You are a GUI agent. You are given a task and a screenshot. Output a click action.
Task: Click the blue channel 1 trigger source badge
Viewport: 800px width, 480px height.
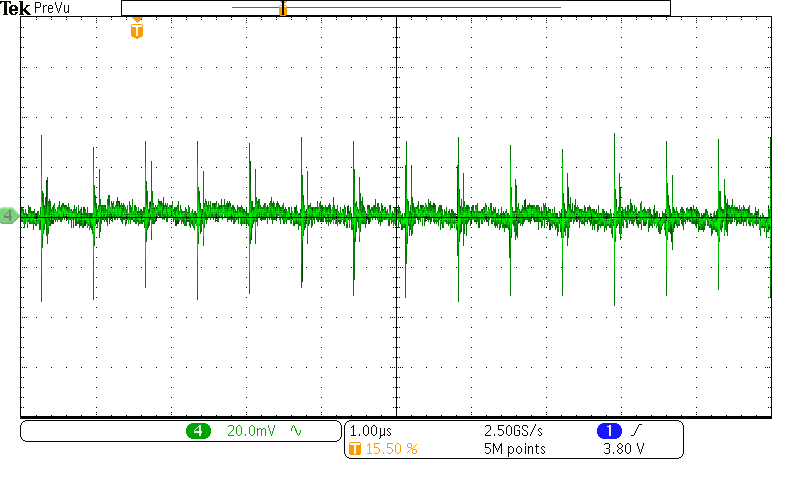(x=609, y=431)
